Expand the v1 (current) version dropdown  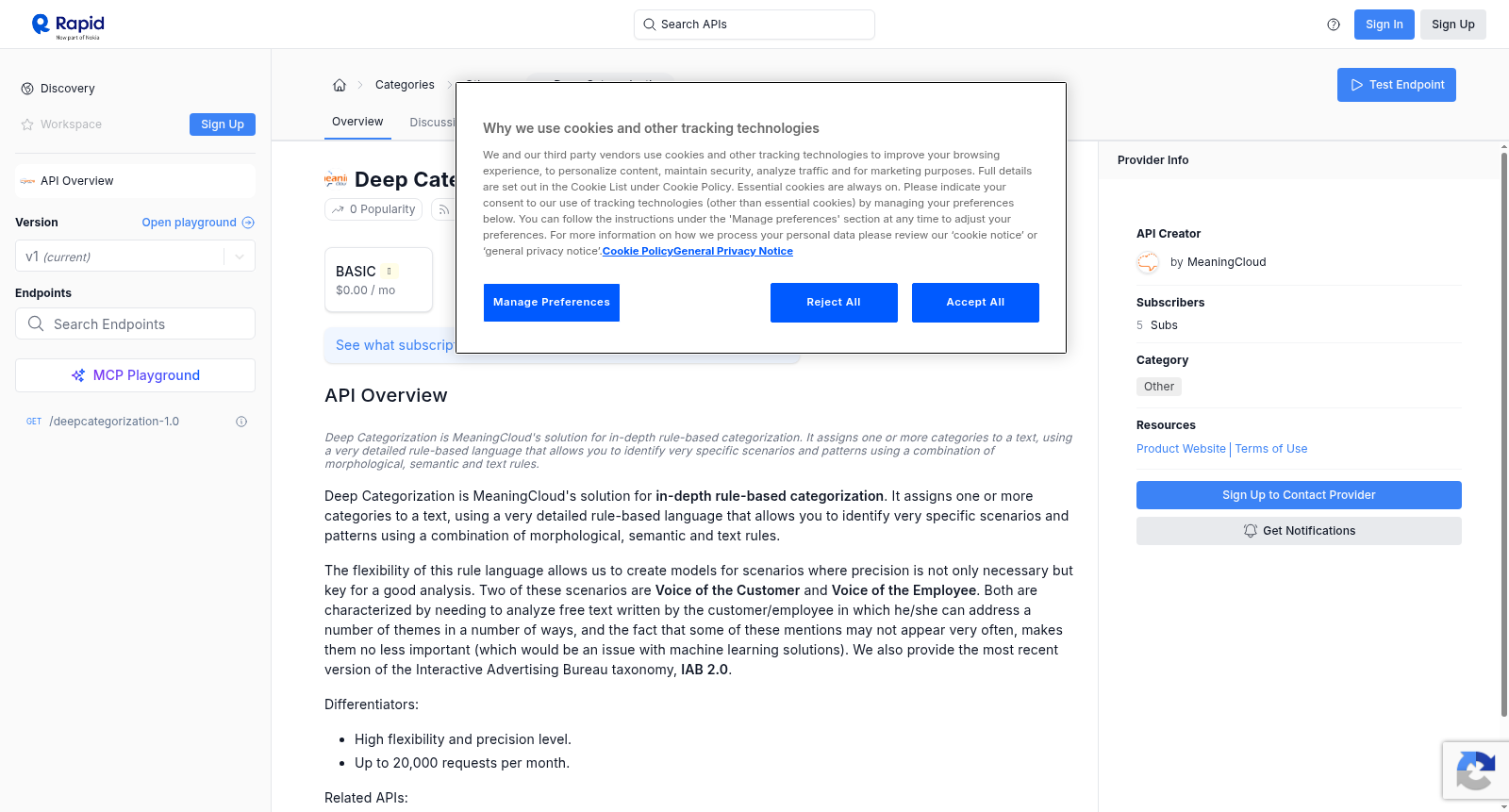135,257
